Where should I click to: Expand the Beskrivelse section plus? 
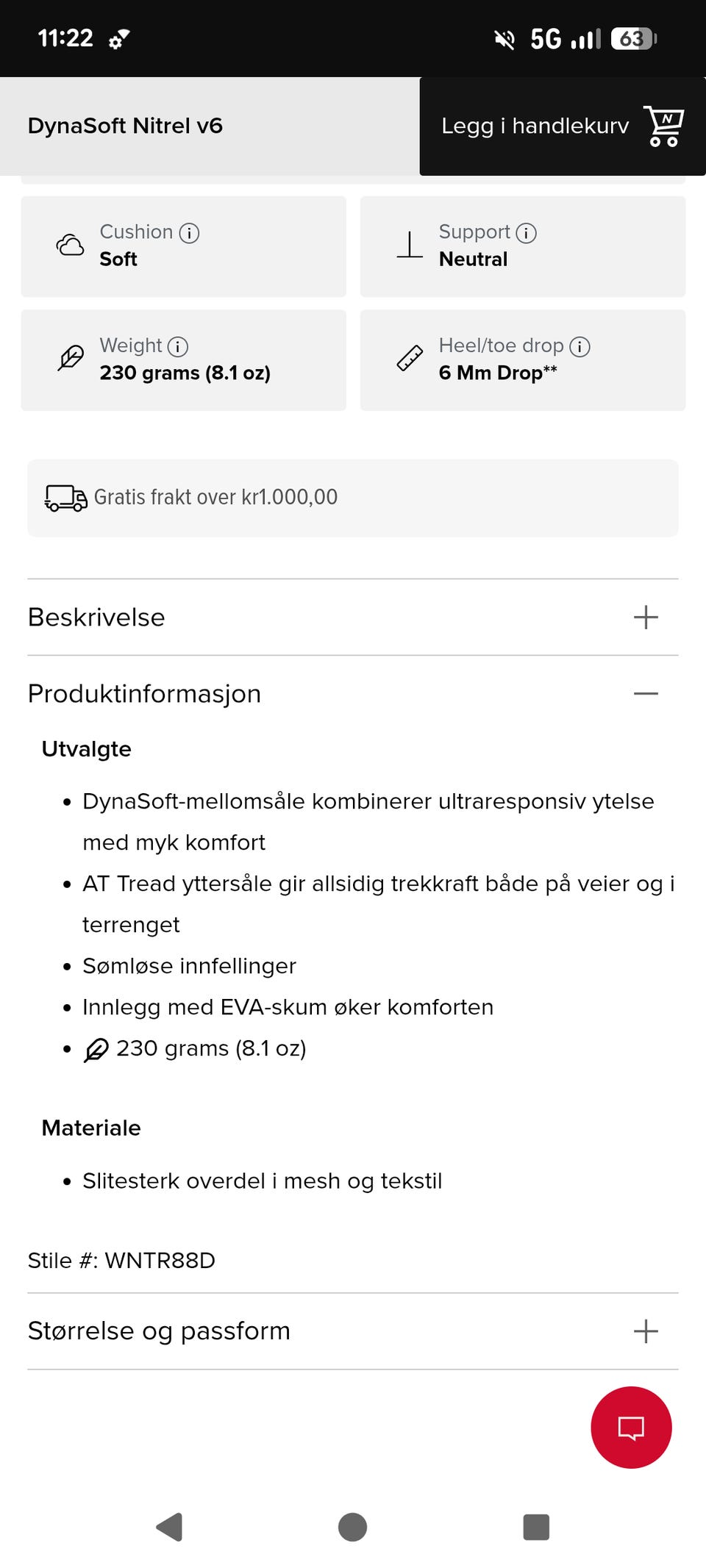click(646, 617)
